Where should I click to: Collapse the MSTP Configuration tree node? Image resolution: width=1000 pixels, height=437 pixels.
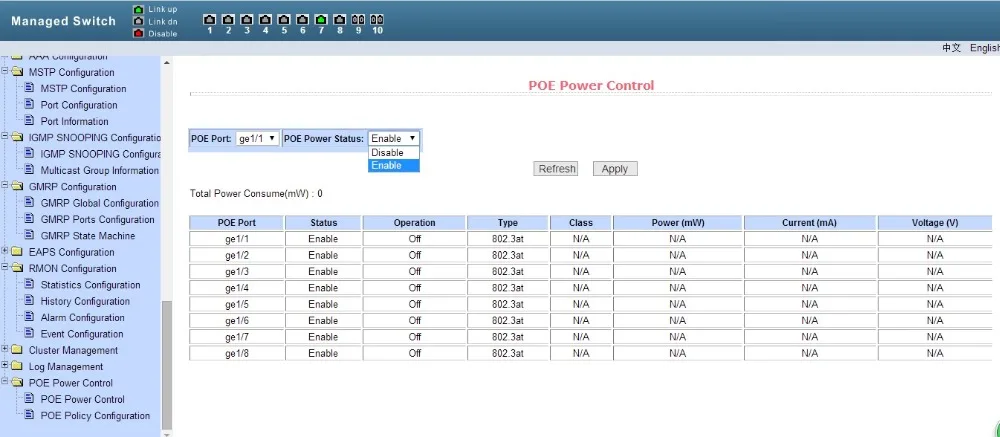click(5, 71)
